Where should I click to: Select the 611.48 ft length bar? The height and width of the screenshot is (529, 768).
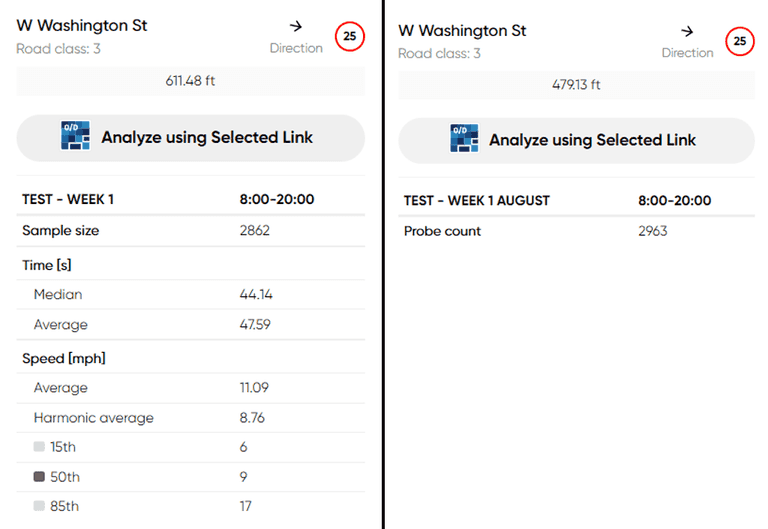[x=190, y=81]
